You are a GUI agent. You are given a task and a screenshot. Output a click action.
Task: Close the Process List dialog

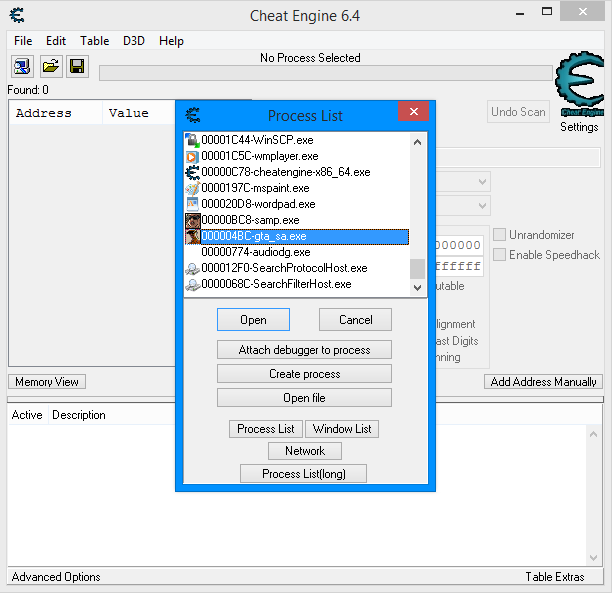[414, 112]
